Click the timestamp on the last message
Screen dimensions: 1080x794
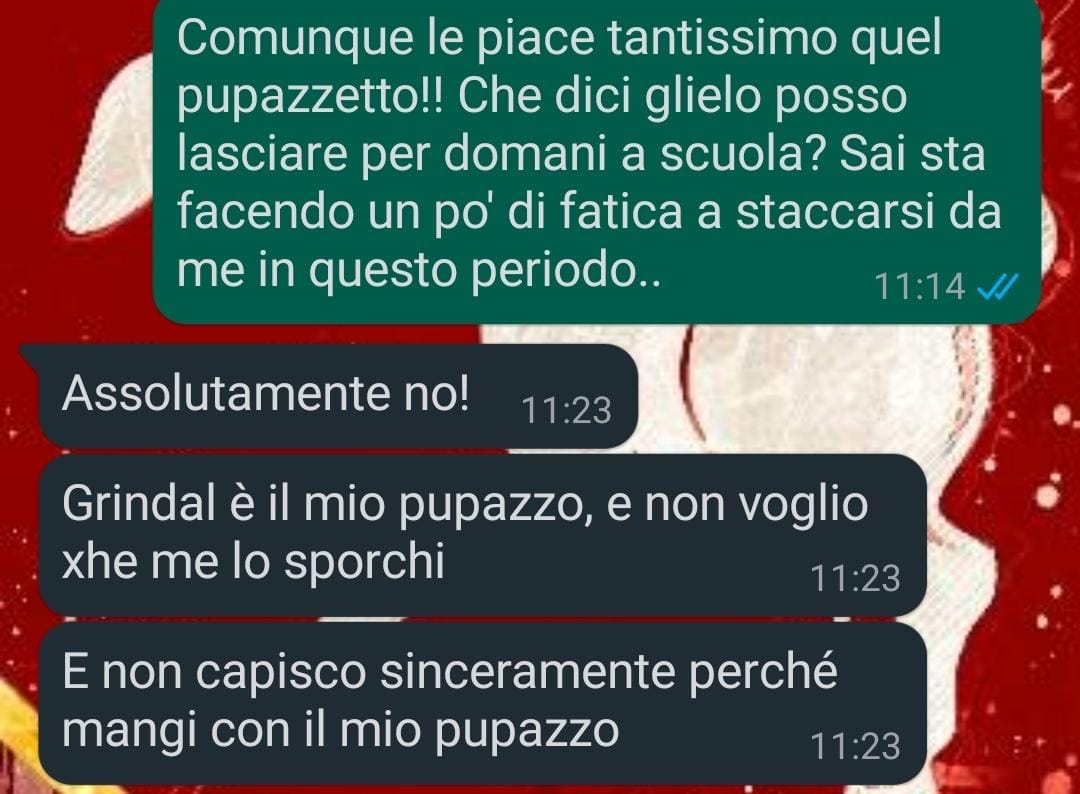point(855,746)
